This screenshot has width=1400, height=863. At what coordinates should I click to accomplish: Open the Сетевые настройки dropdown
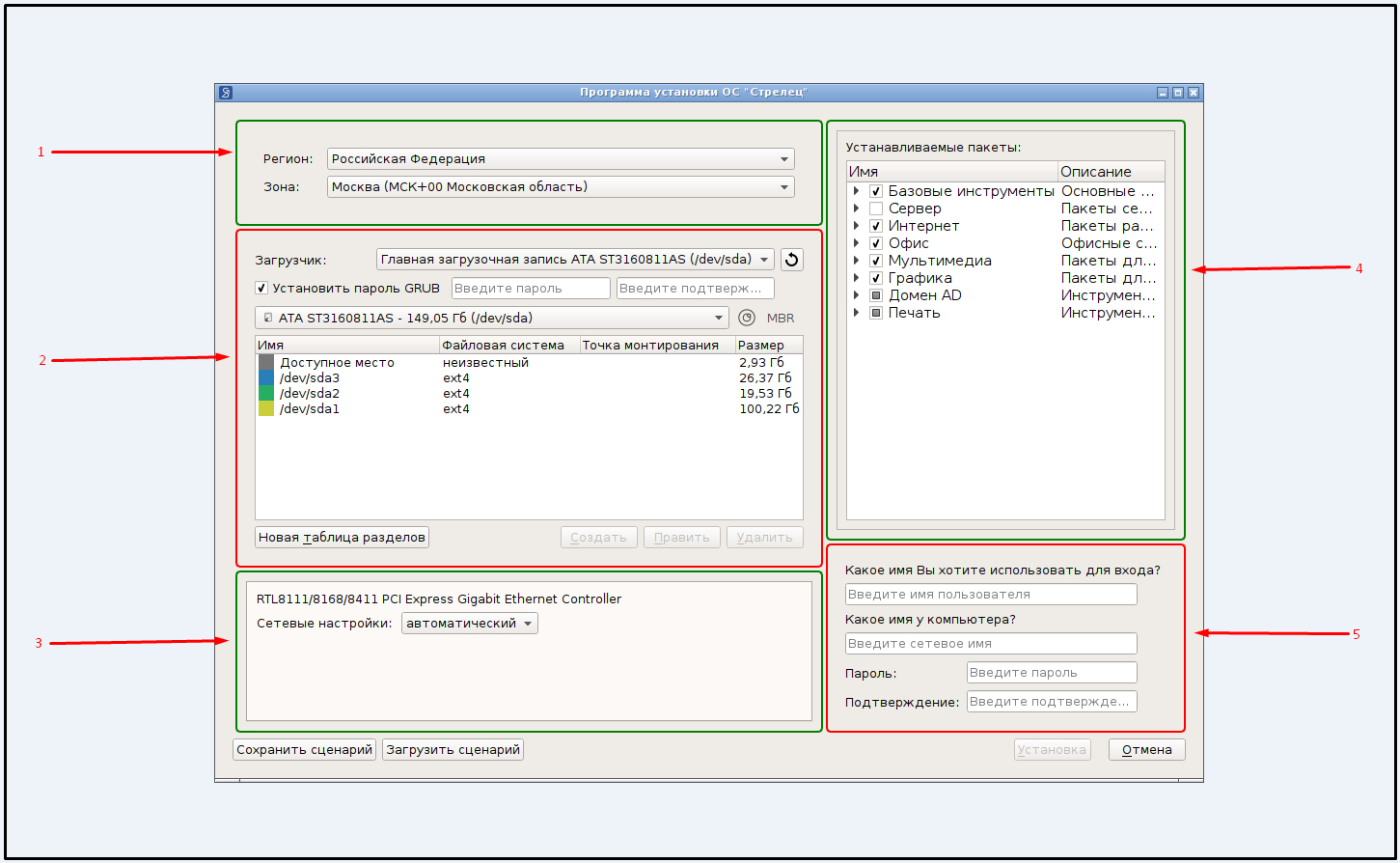470,624
